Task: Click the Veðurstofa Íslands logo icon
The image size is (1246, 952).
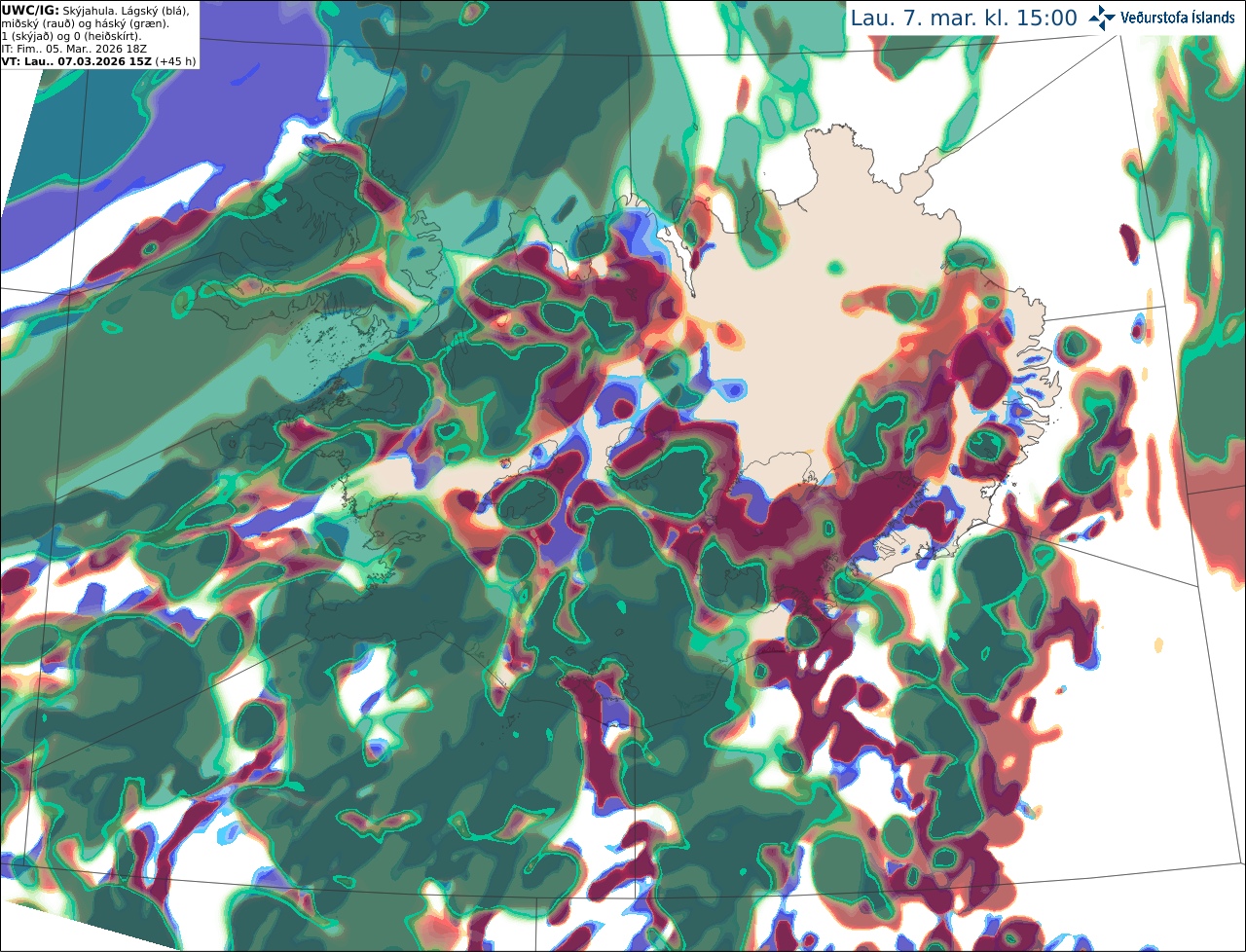Action: 1102,18
